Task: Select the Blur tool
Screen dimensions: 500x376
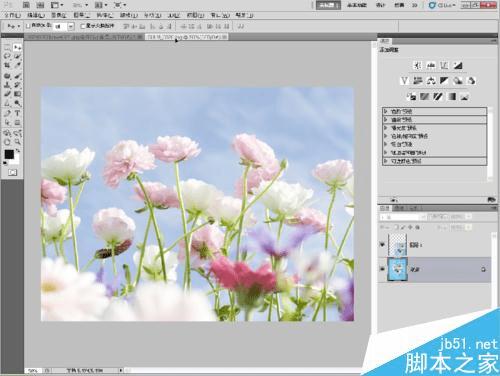Action: [7, 102]
